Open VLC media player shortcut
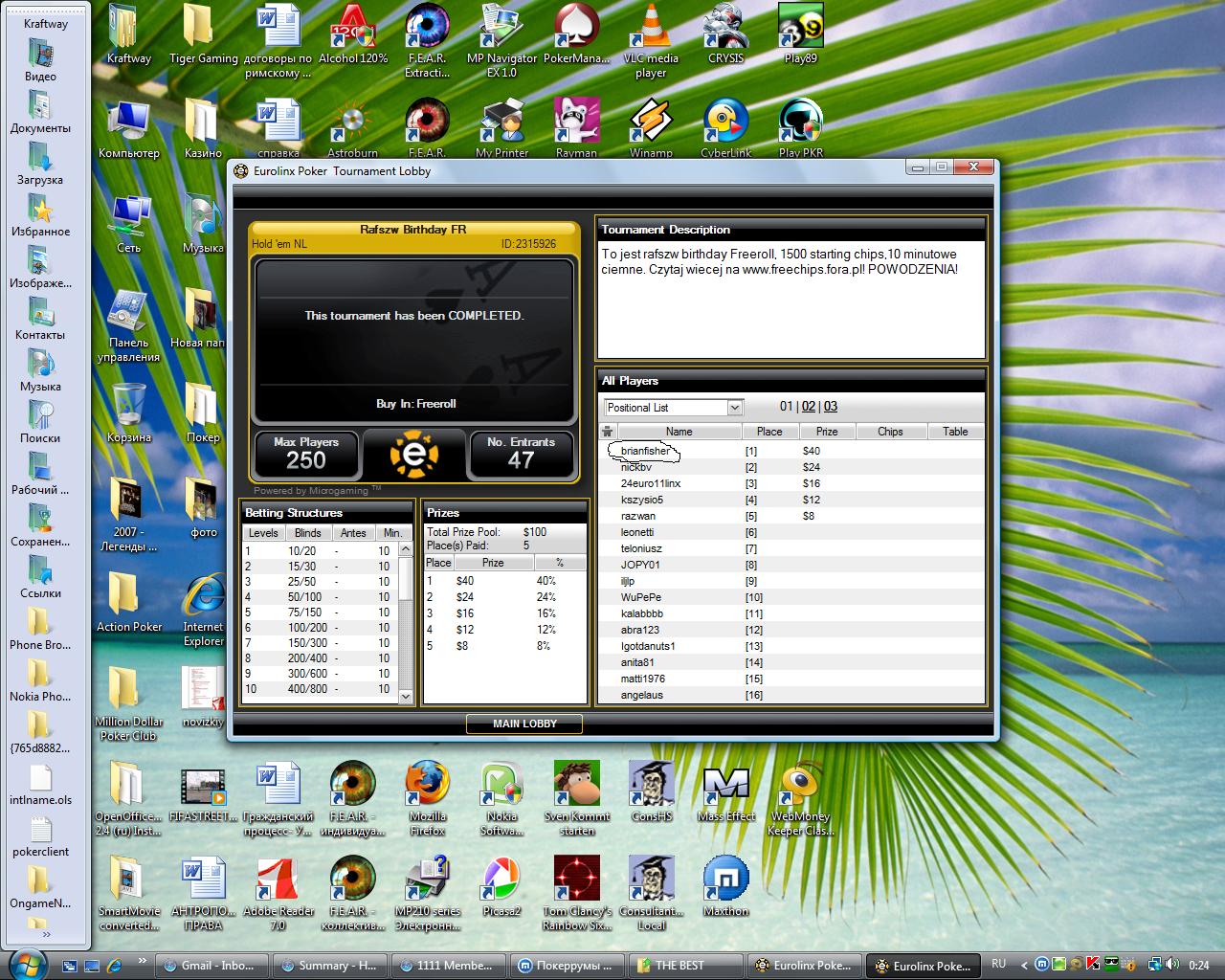This screenshot has height=980, width=1225. [x=651, y=40]
